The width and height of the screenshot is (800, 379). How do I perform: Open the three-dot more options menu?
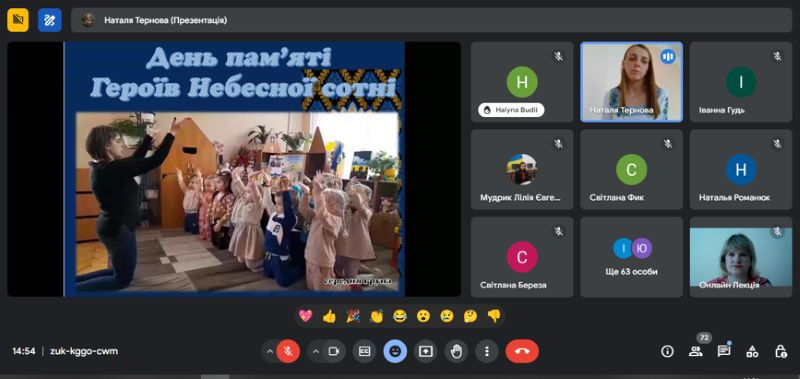[487, 351]
